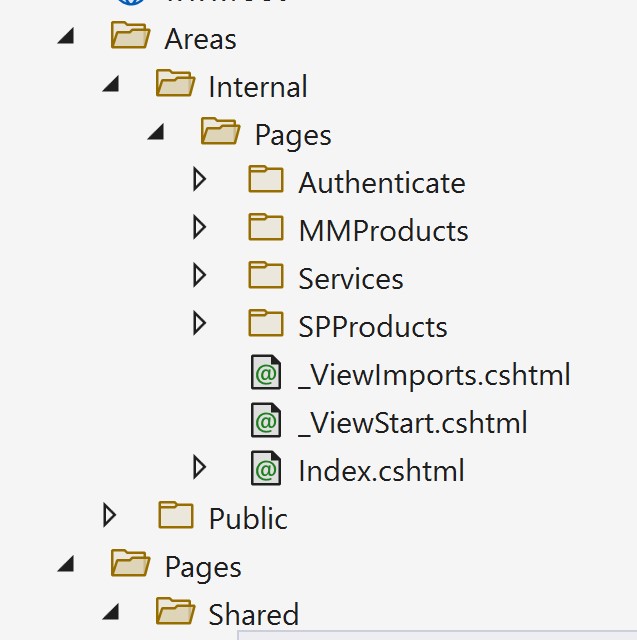637x640 pixels.
Task: Select the root Pages folder name
Action: [x=203, y=567]
